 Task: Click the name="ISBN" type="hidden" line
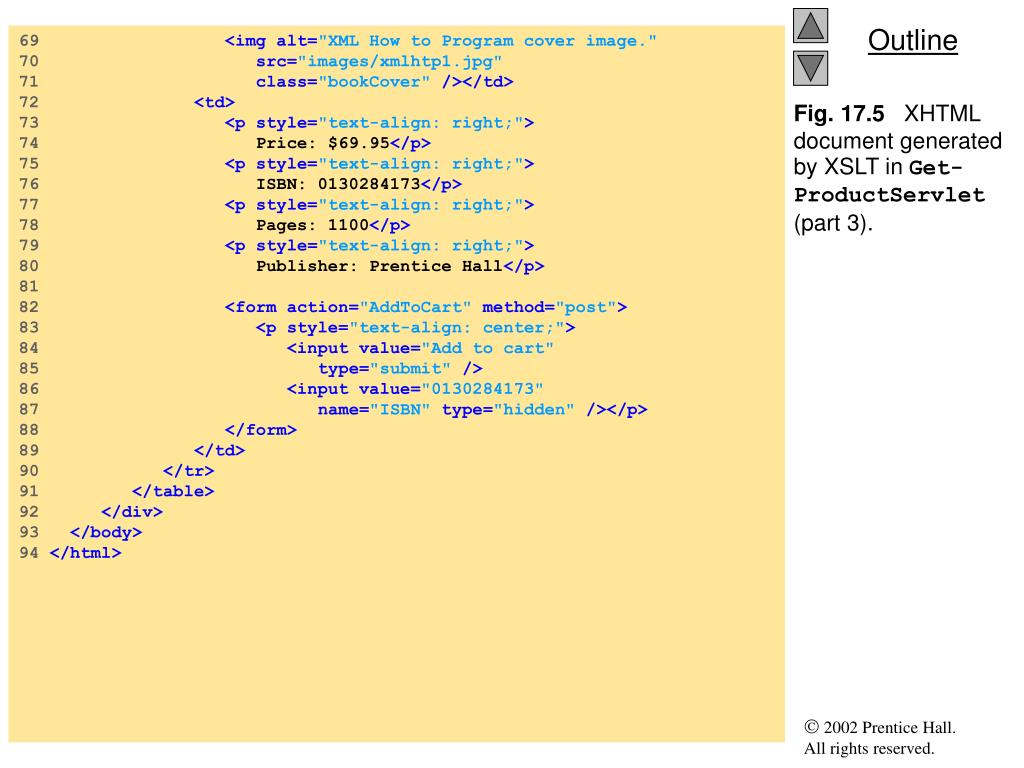pyautogui.click(x=482, y=409)
